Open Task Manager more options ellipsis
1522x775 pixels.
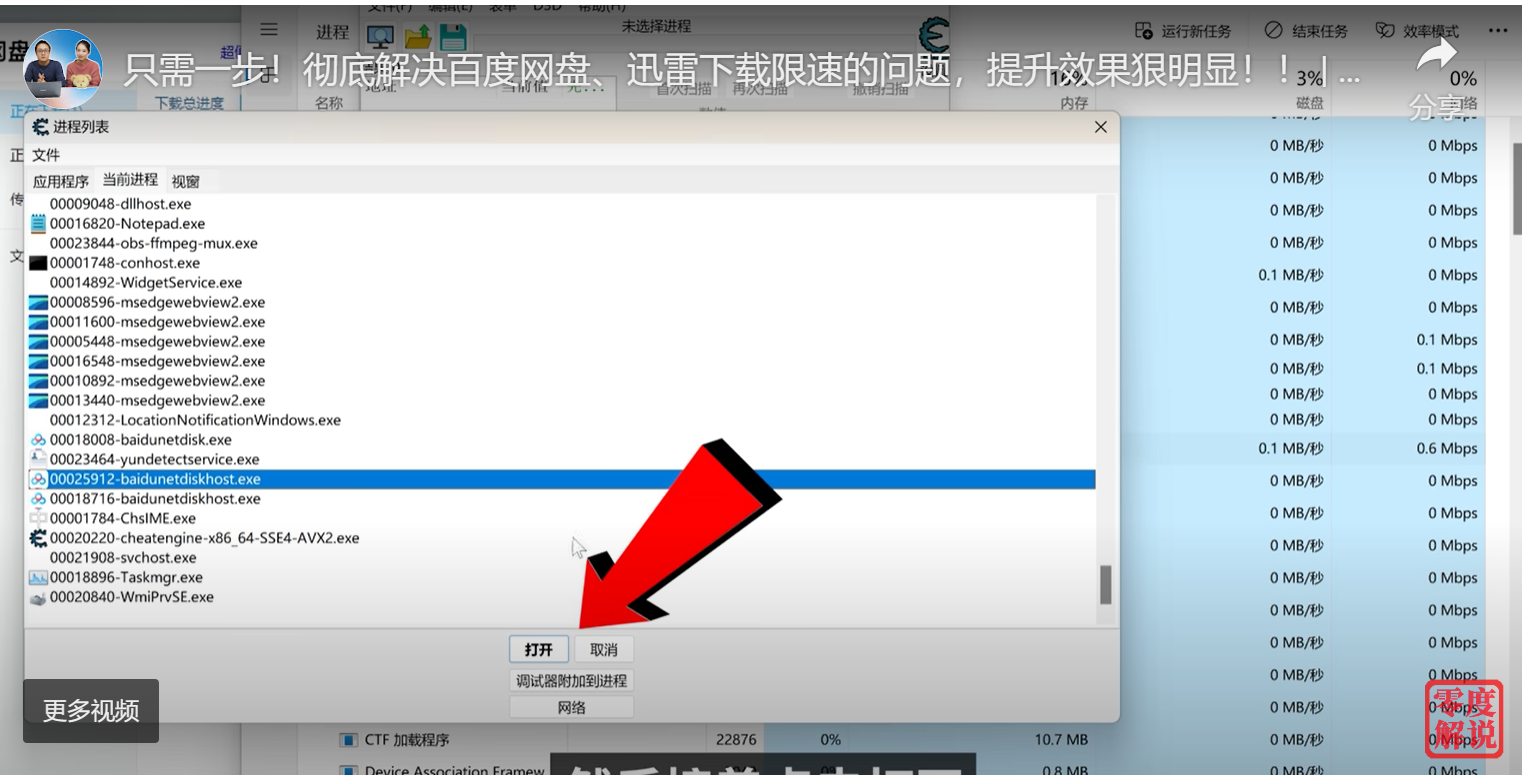(1497, 31)
